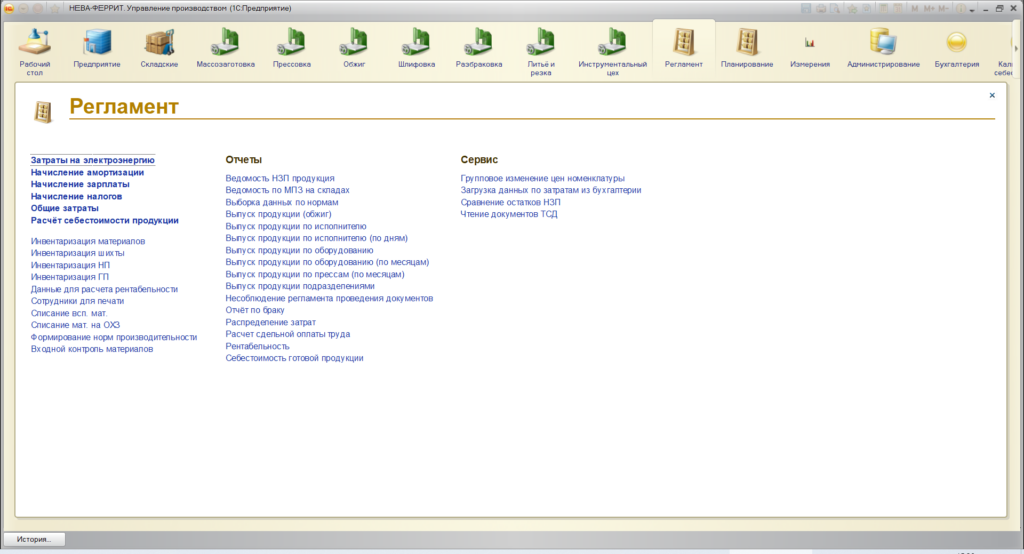Click the favorites star in the title bar
The image size is (1024, 554).
point(55,8)
